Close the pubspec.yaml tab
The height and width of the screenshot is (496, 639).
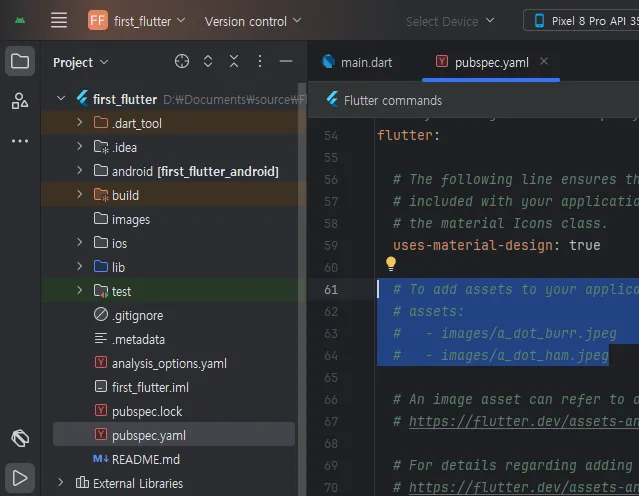544,61
